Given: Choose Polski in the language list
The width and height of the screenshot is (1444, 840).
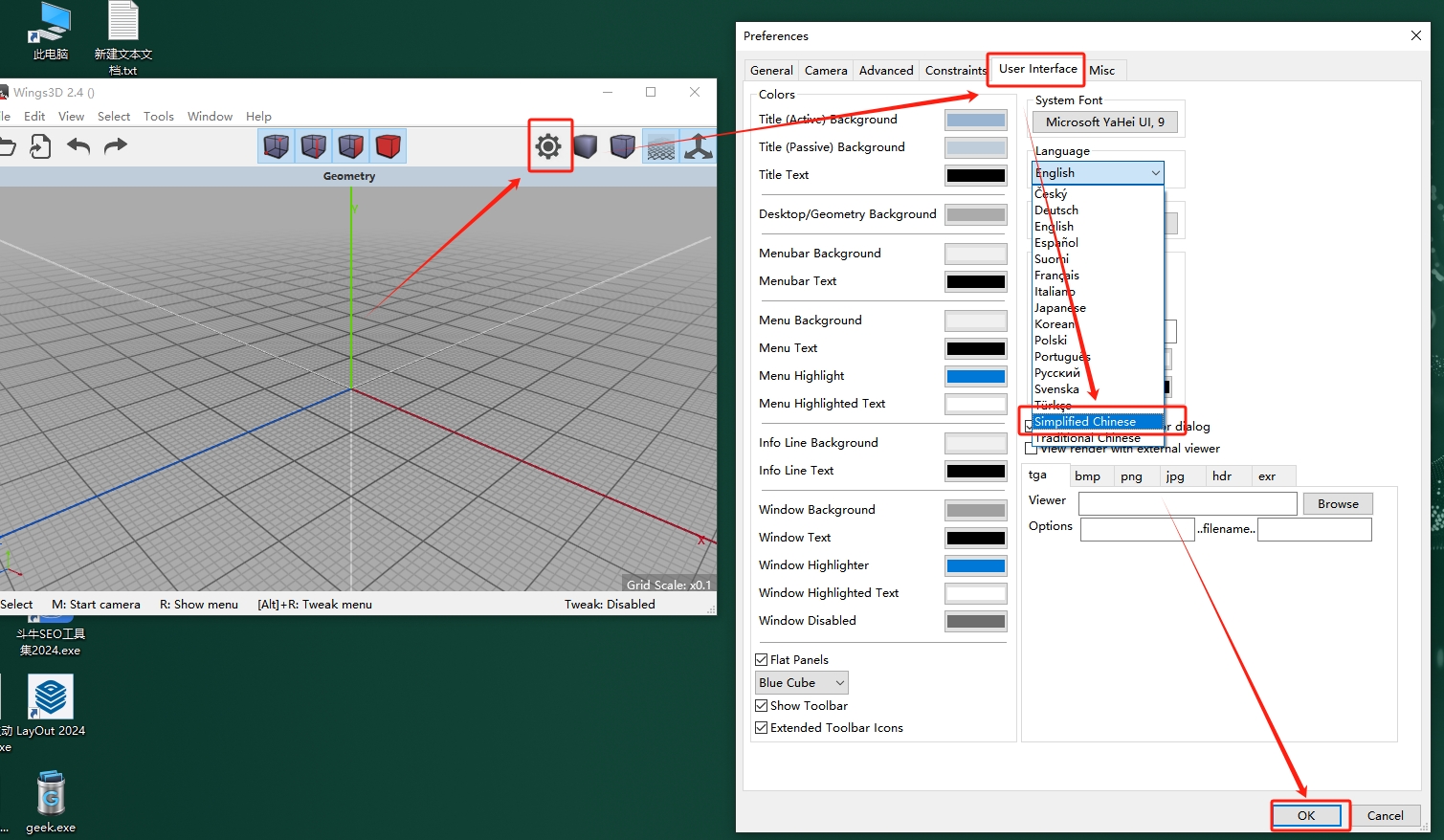Looking at the screenshot, I should 1098,341.
